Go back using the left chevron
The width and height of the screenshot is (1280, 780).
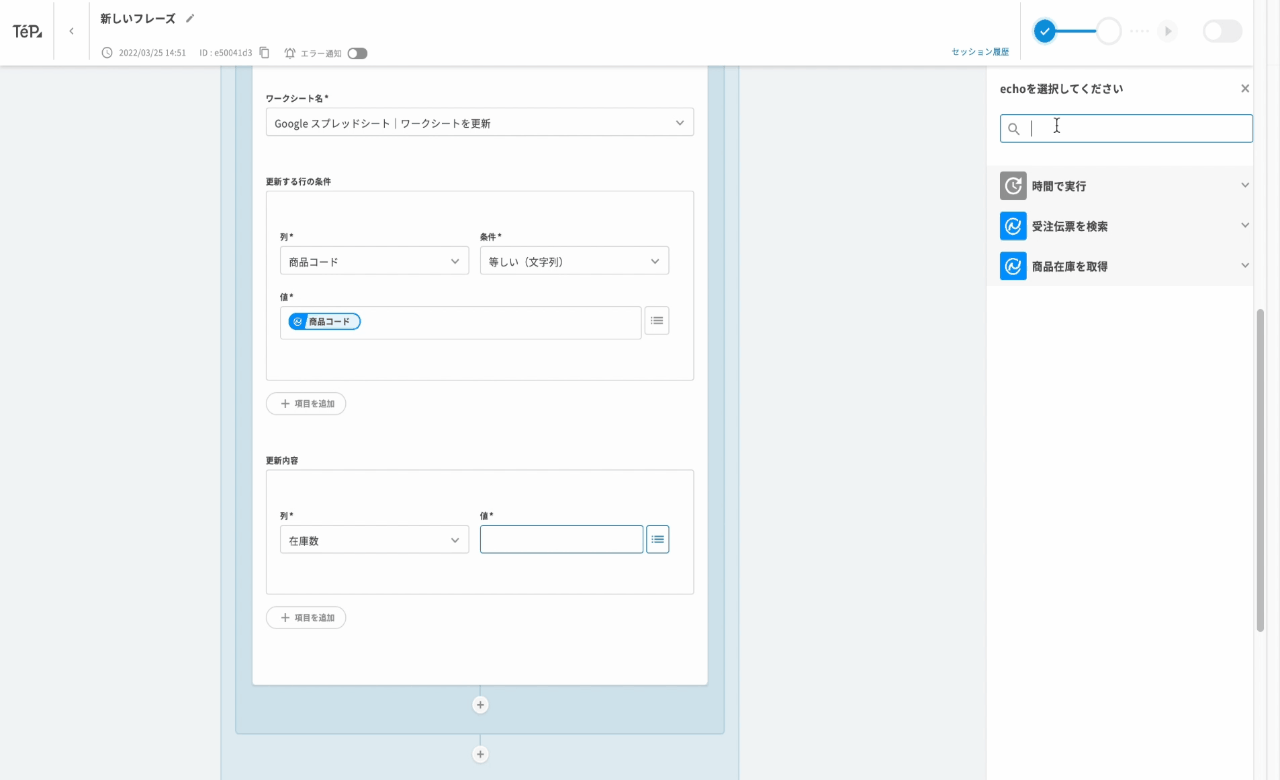[71, 31]
